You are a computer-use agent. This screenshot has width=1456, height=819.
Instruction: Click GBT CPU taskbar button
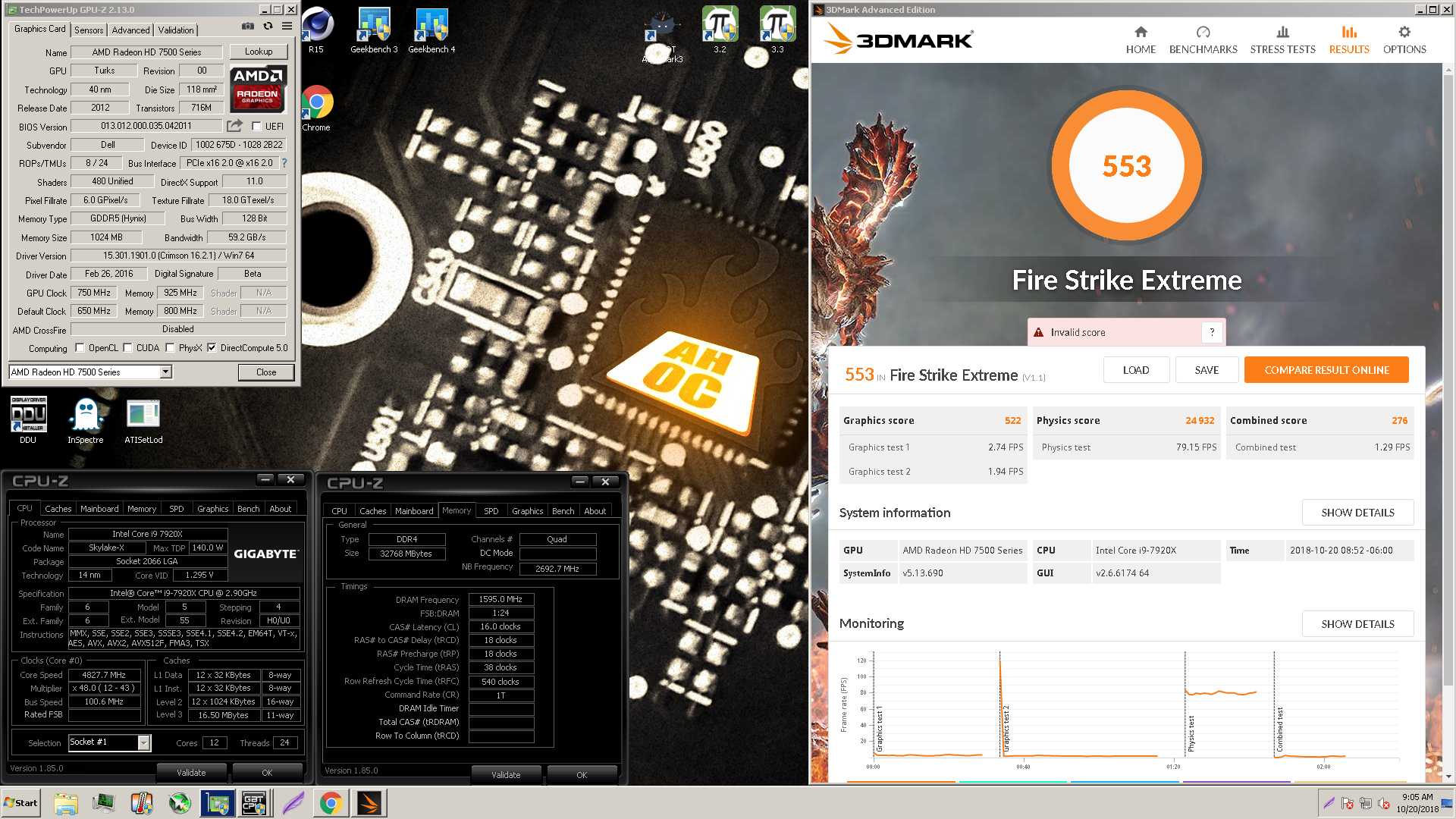click(254, 803)
